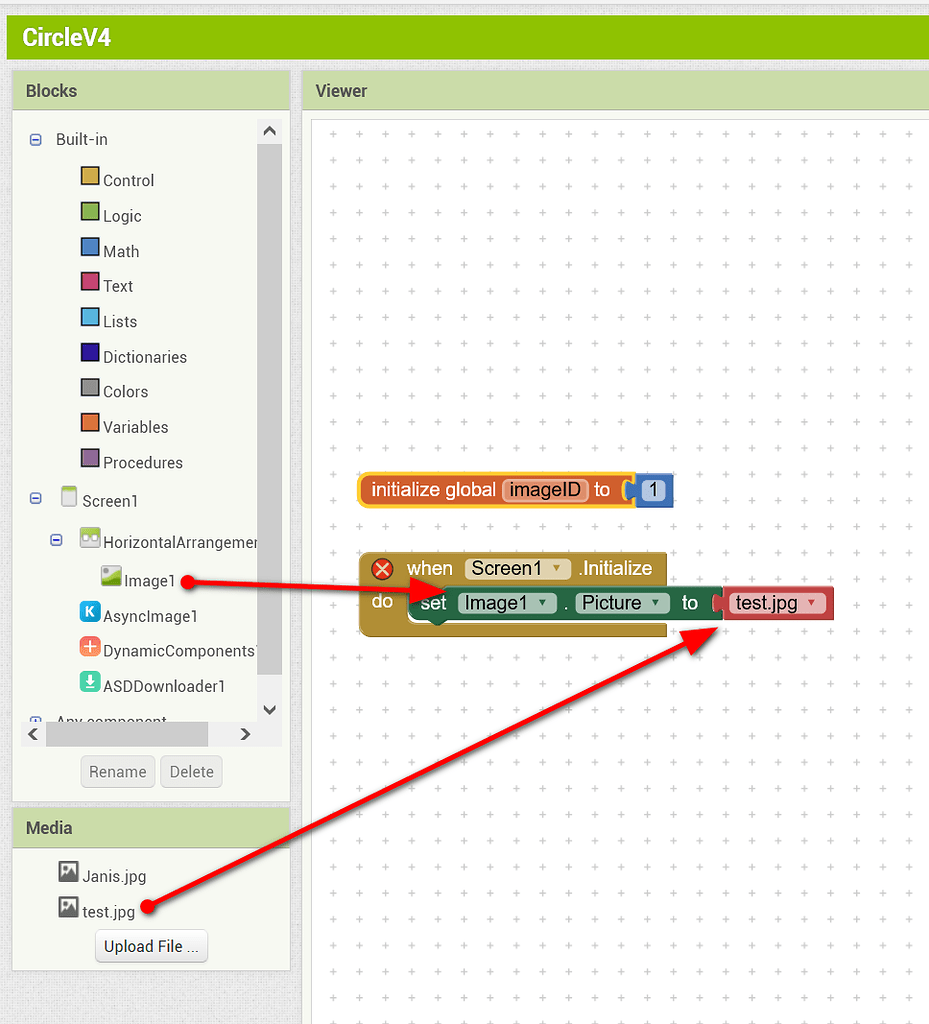Click the Rename button
Screen dimensions: 929x1024
point(117,771)
